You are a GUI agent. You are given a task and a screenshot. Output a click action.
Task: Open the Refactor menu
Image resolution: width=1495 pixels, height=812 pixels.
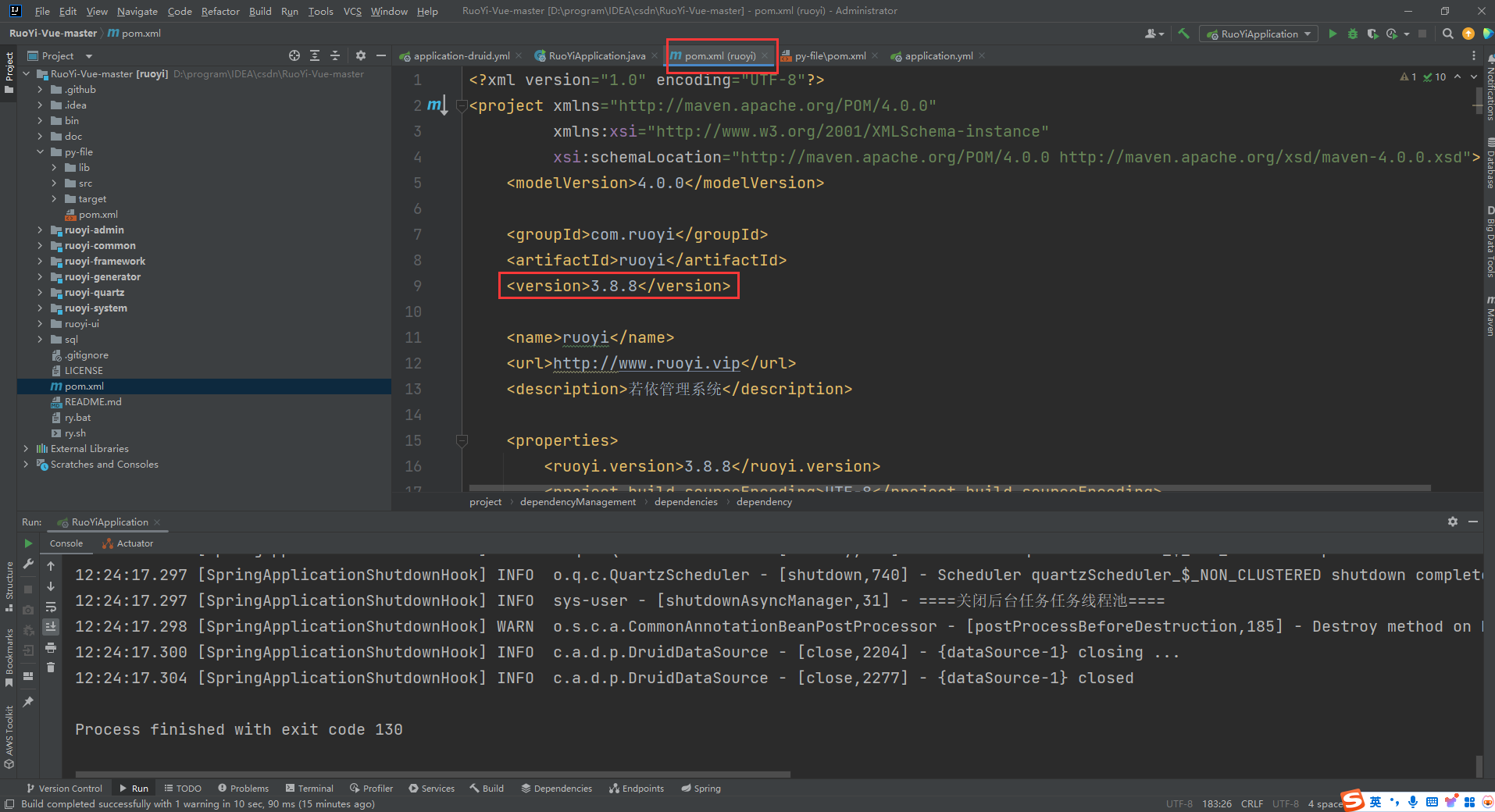tap(220, 11)
